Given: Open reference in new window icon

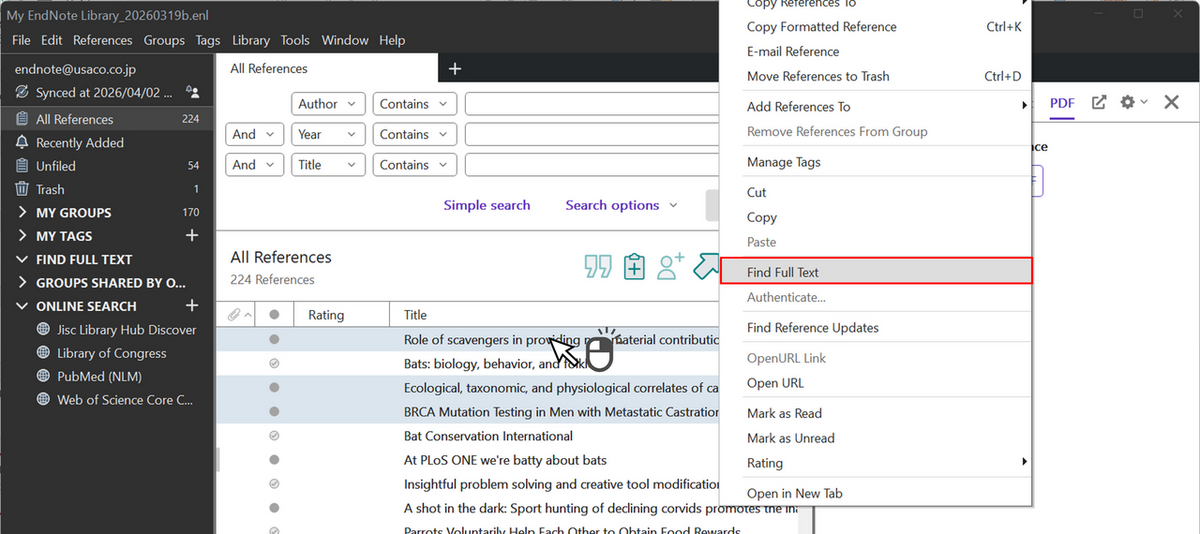Looking at the screenshot, I should pos(1098,102).
